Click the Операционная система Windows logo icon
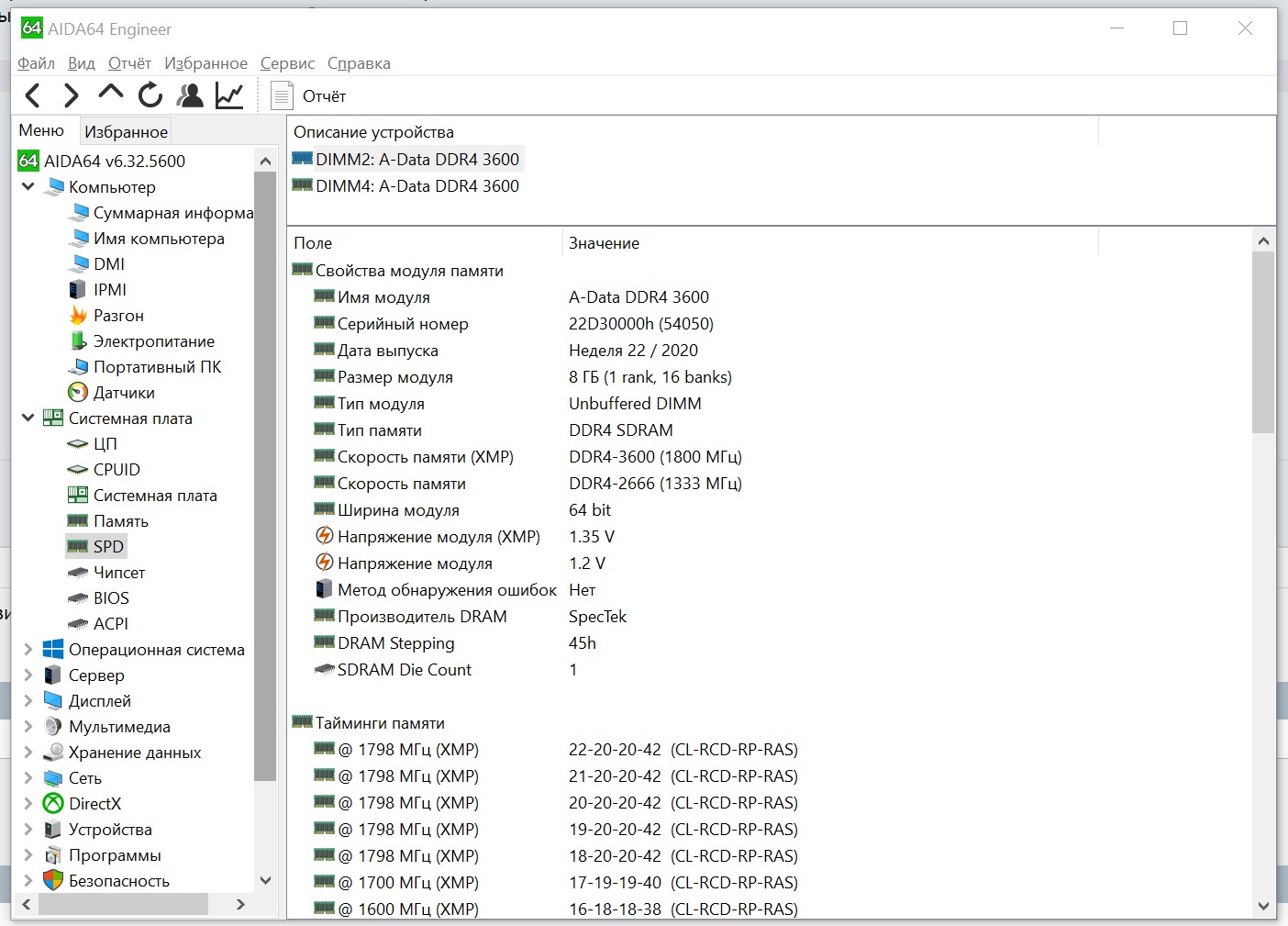 pos(53,649)
